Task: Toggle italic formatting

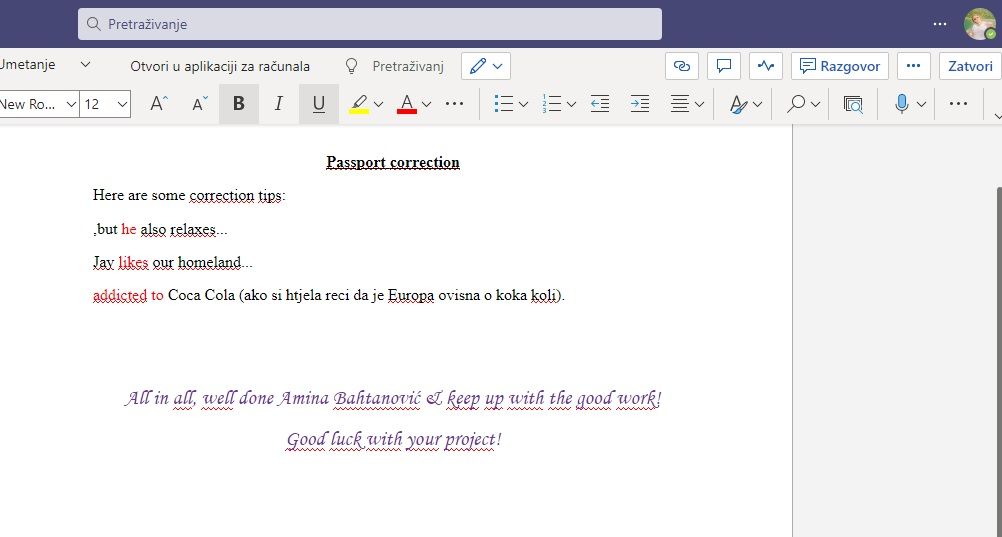Action: (279, 104)
